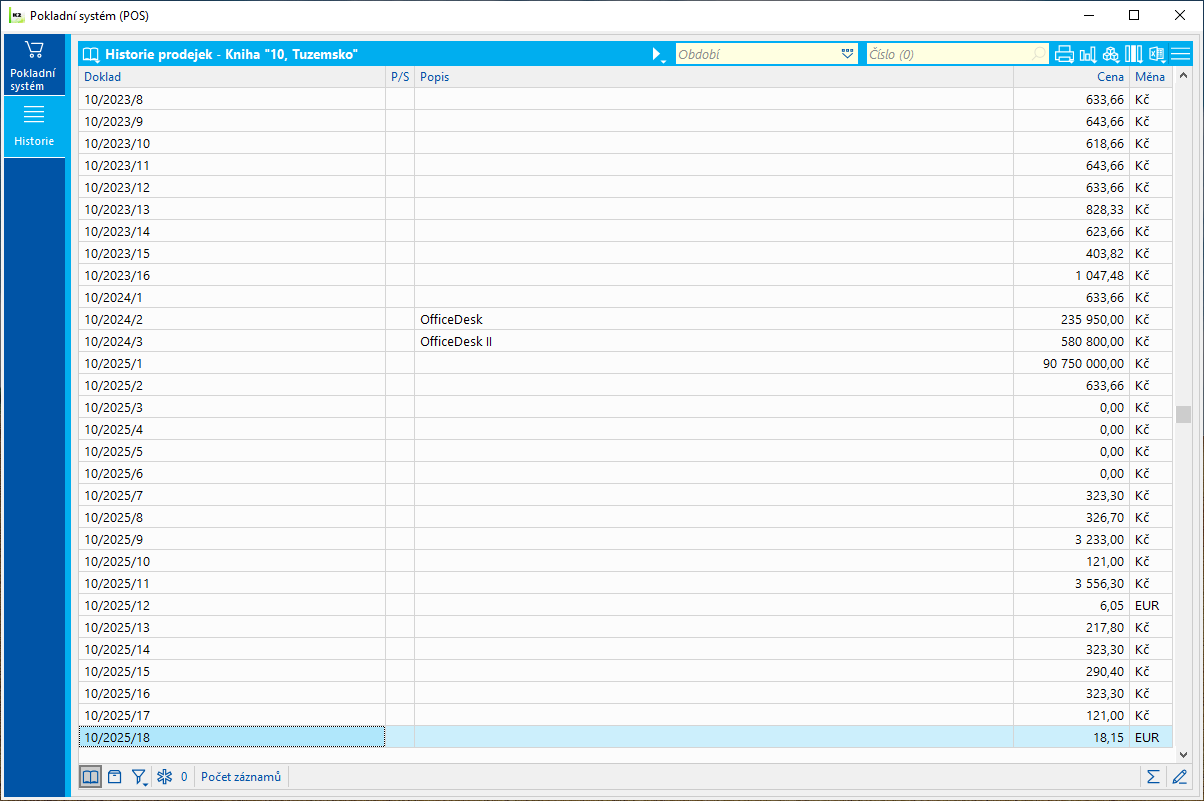1204x801 pixels.
Task: Click the price 290,40
Action: click(x=1105, y=671)
